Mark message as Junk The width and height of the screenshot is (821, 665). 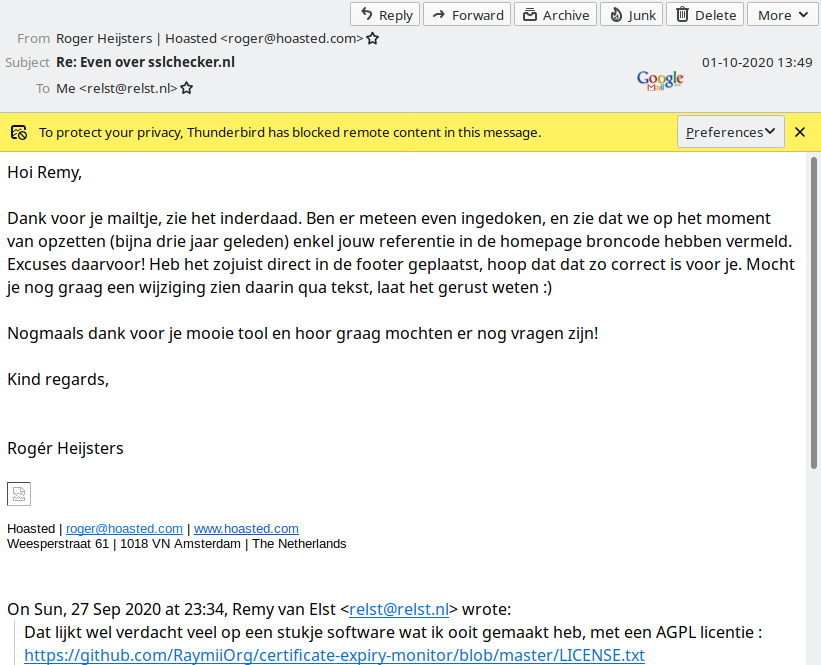tap(632, 15)
